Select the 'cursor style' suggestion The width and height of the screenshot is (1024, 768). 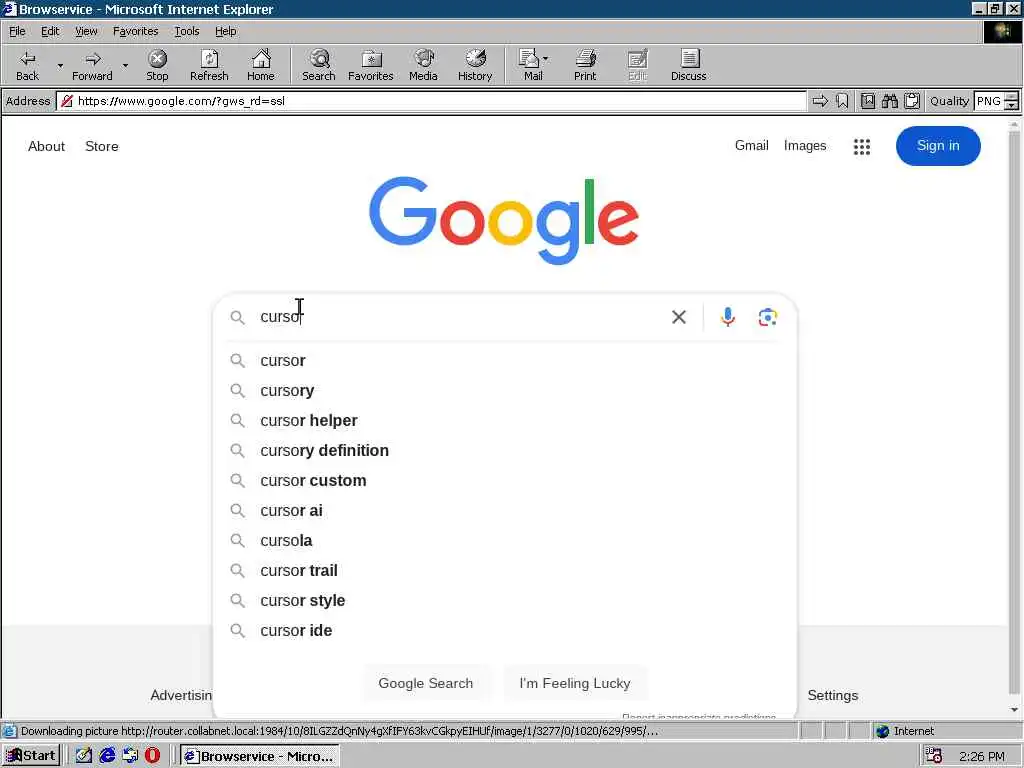(x=504, y=601)
